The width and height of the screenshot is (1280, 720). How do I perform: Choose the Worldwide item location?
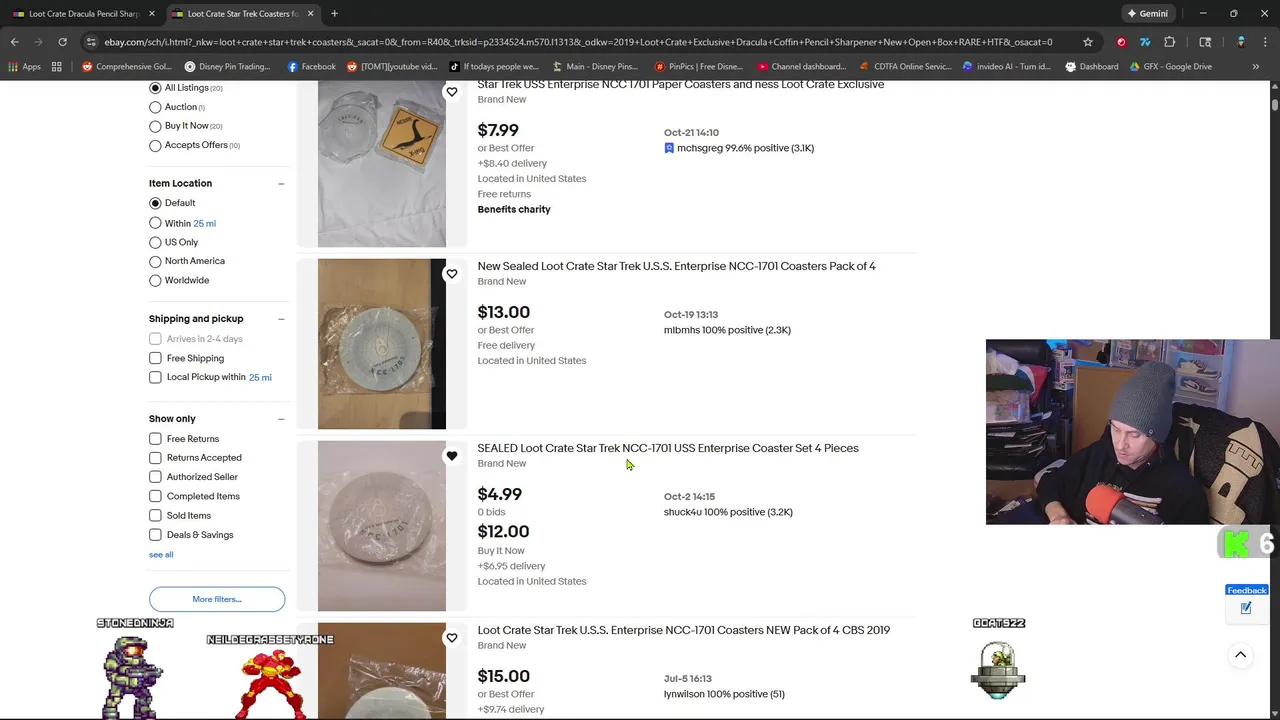point(155,281)
